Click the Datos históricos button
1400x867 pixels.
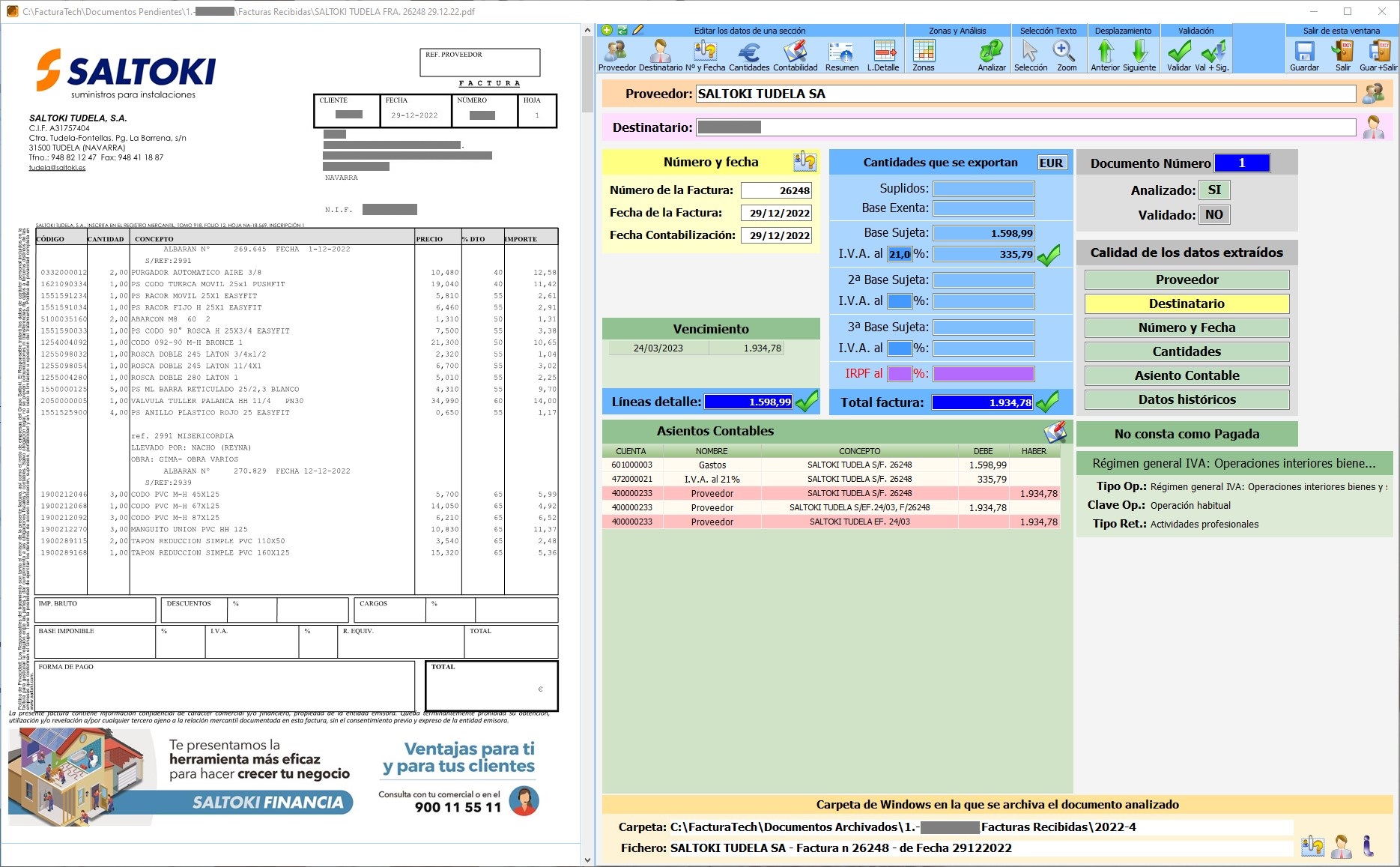click(1187, 399)
